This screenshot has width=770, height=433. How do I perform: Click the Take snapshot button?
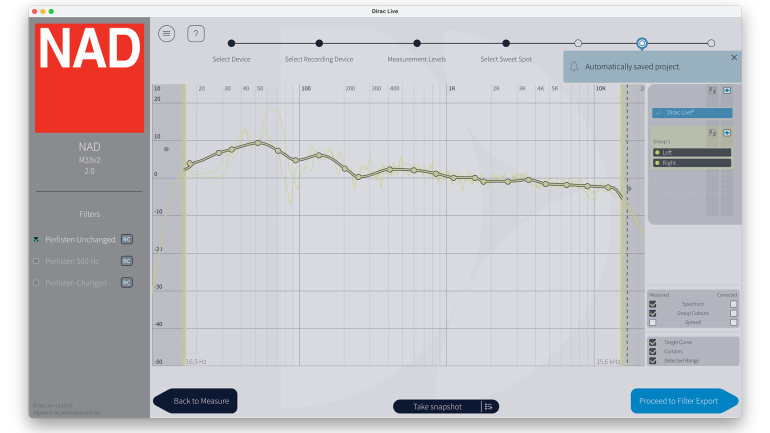click(437, 406)
